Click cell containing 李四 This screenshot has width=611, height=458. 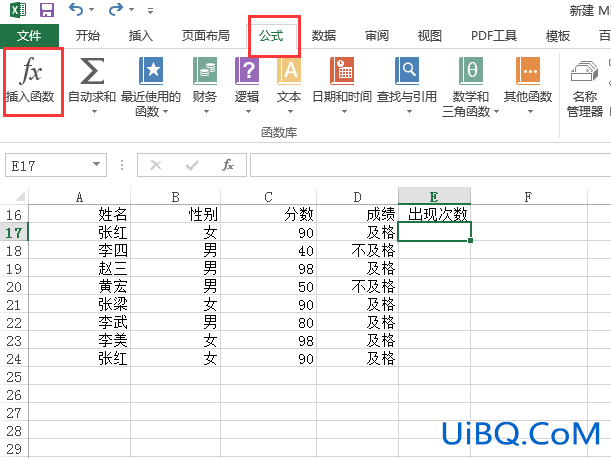point(79,250)
